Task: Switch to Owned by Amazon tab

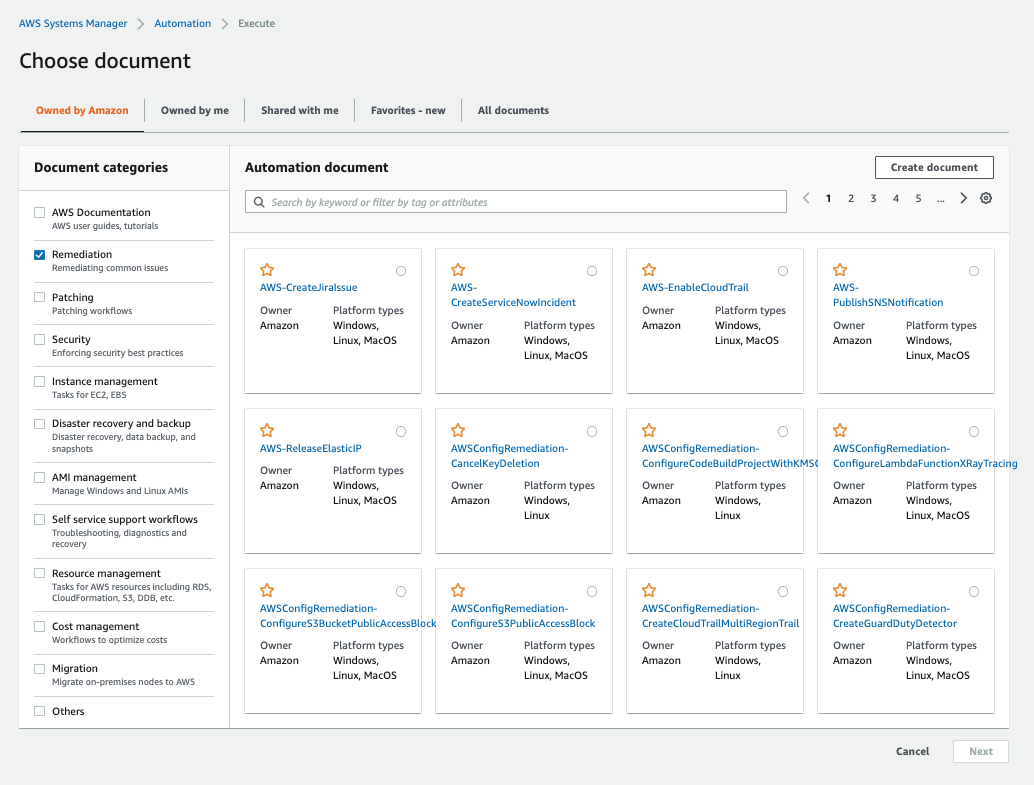Action: 82,110
